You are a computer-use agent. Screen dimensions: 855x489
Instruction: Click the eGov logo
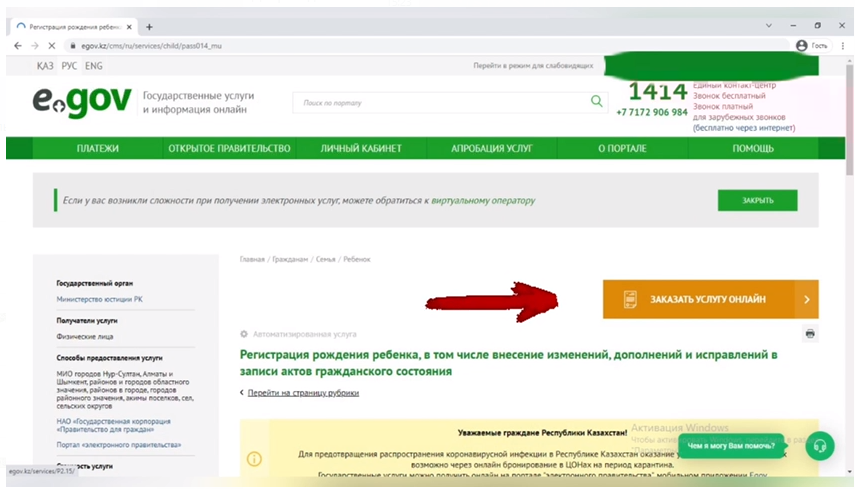pos(82,101)
